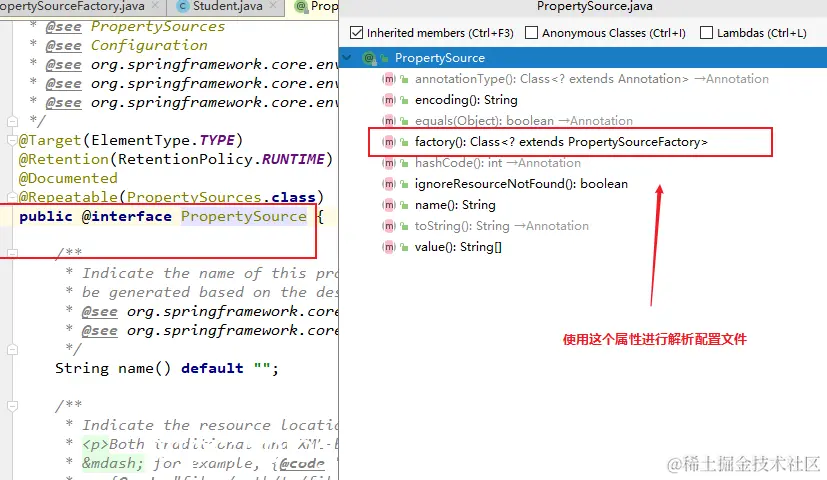The width and height of the screenshot is (827, 480).
Task: Click method icon next to equals(Object)
Action: [x=389, y=121]
